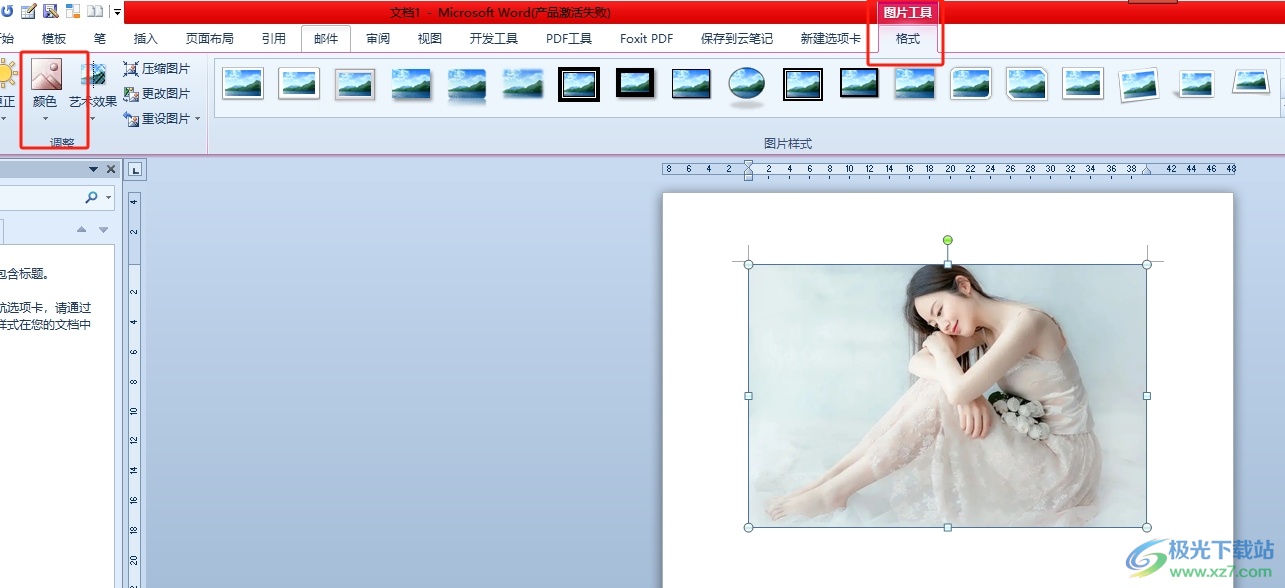Screen dimensions: 1285x588
Task: Click 重设图片 reset picture
Action: (157, 119)
